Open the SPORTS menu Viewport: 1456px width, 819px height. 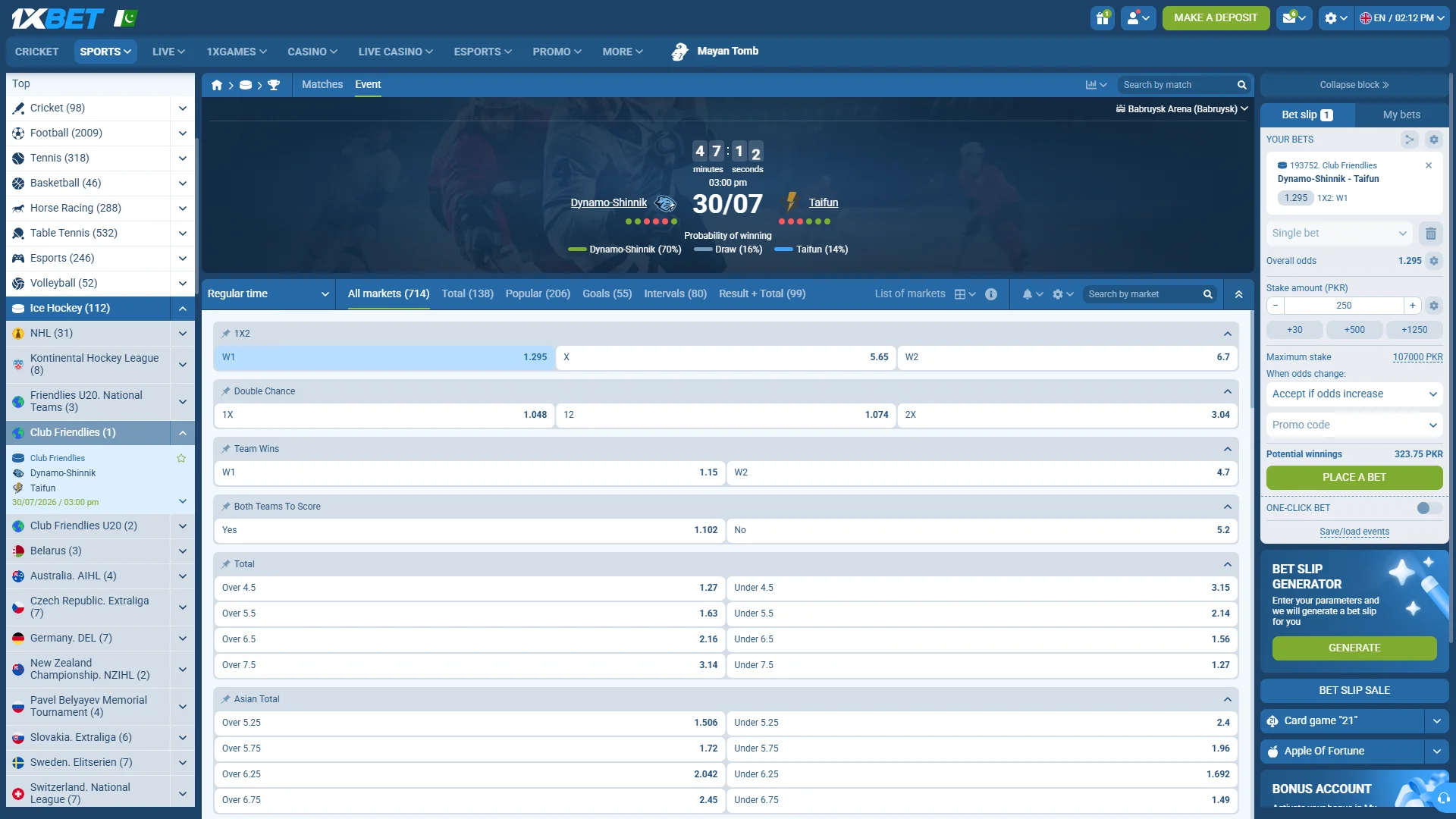pyautogui.click(x=105, y=52)
